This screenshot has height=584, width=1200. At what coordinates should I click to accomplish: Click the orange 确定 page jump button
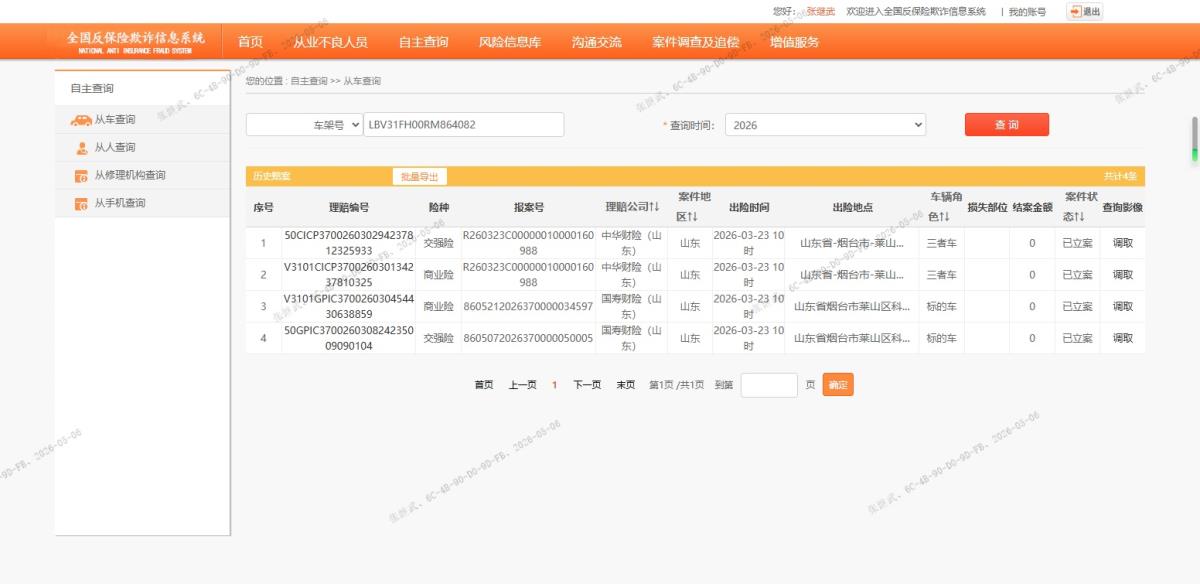[838, 385]
